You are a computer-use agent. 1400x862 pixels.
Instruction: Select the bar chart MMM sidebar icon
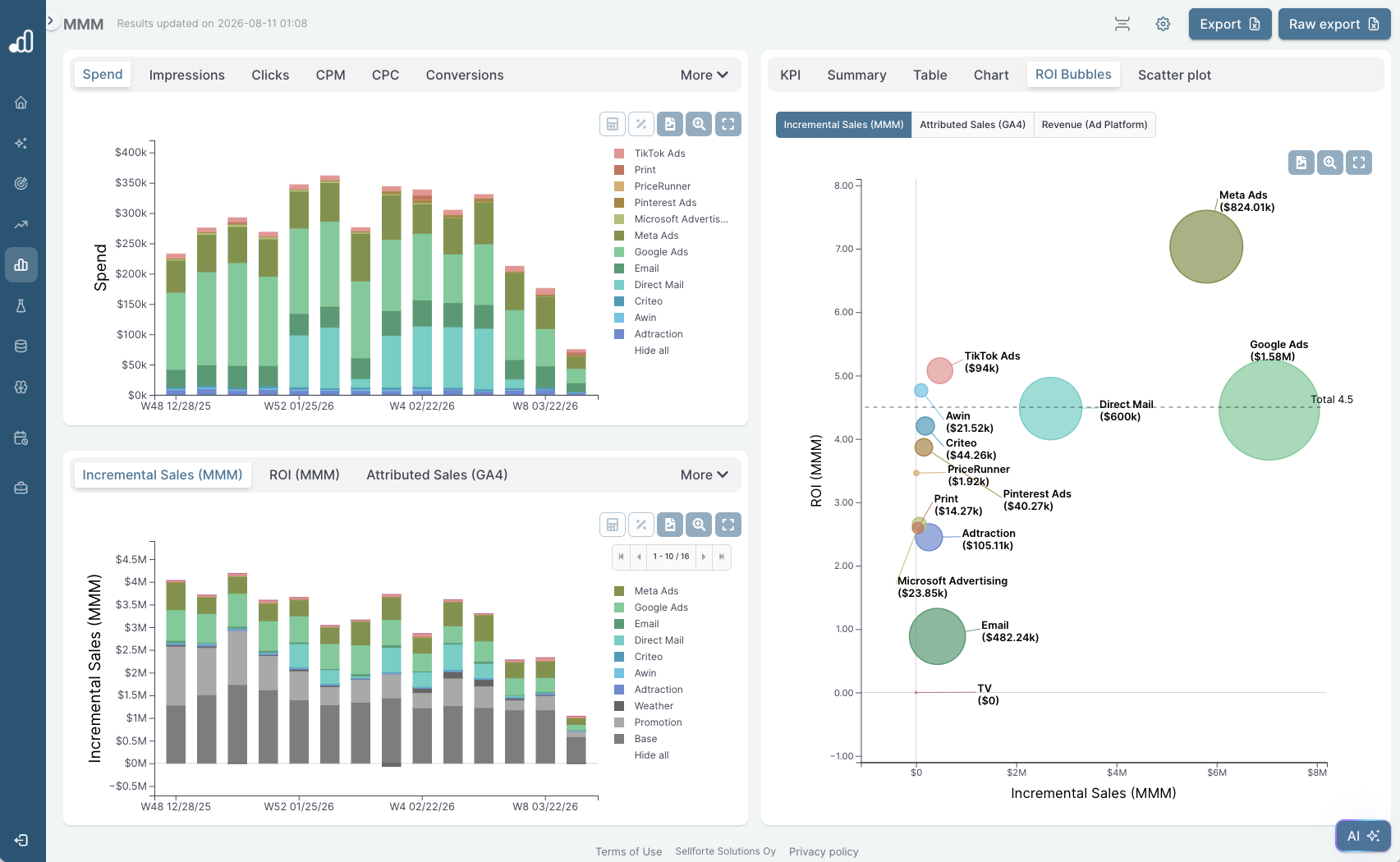click(21, 264)
